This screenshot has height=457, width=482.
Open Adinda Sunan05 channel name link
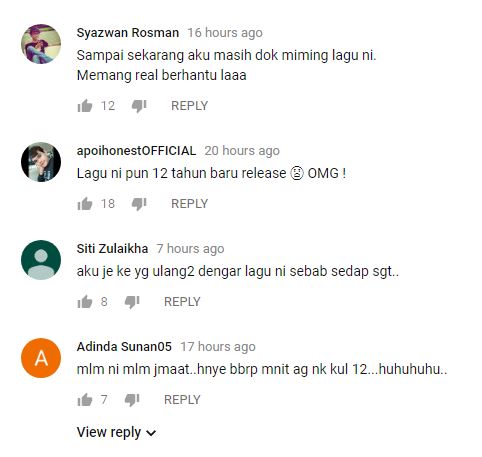pyautogui.click(x=124, y=347)
